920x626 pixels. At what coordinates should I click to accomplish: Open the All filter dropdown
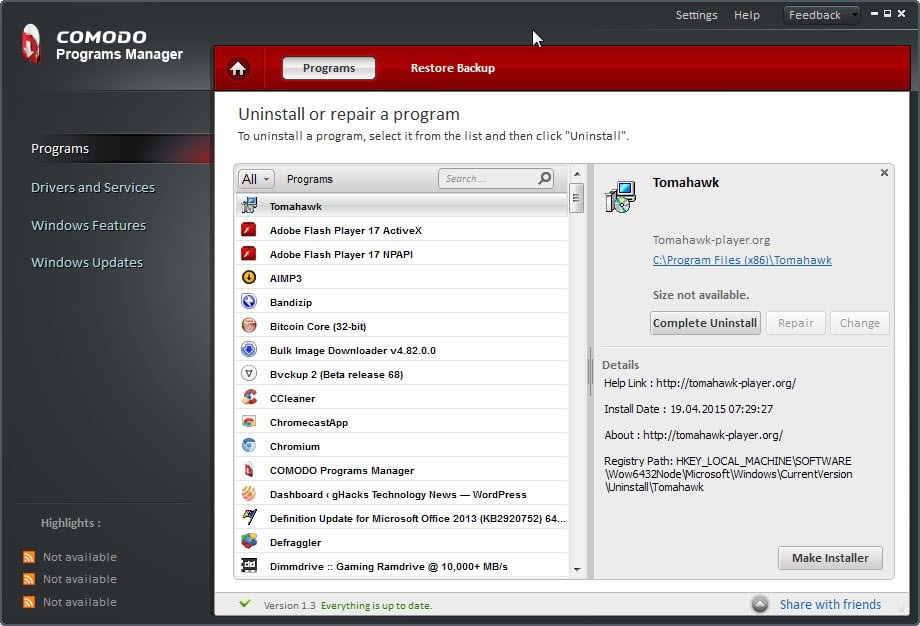click(x=255, y=179)
